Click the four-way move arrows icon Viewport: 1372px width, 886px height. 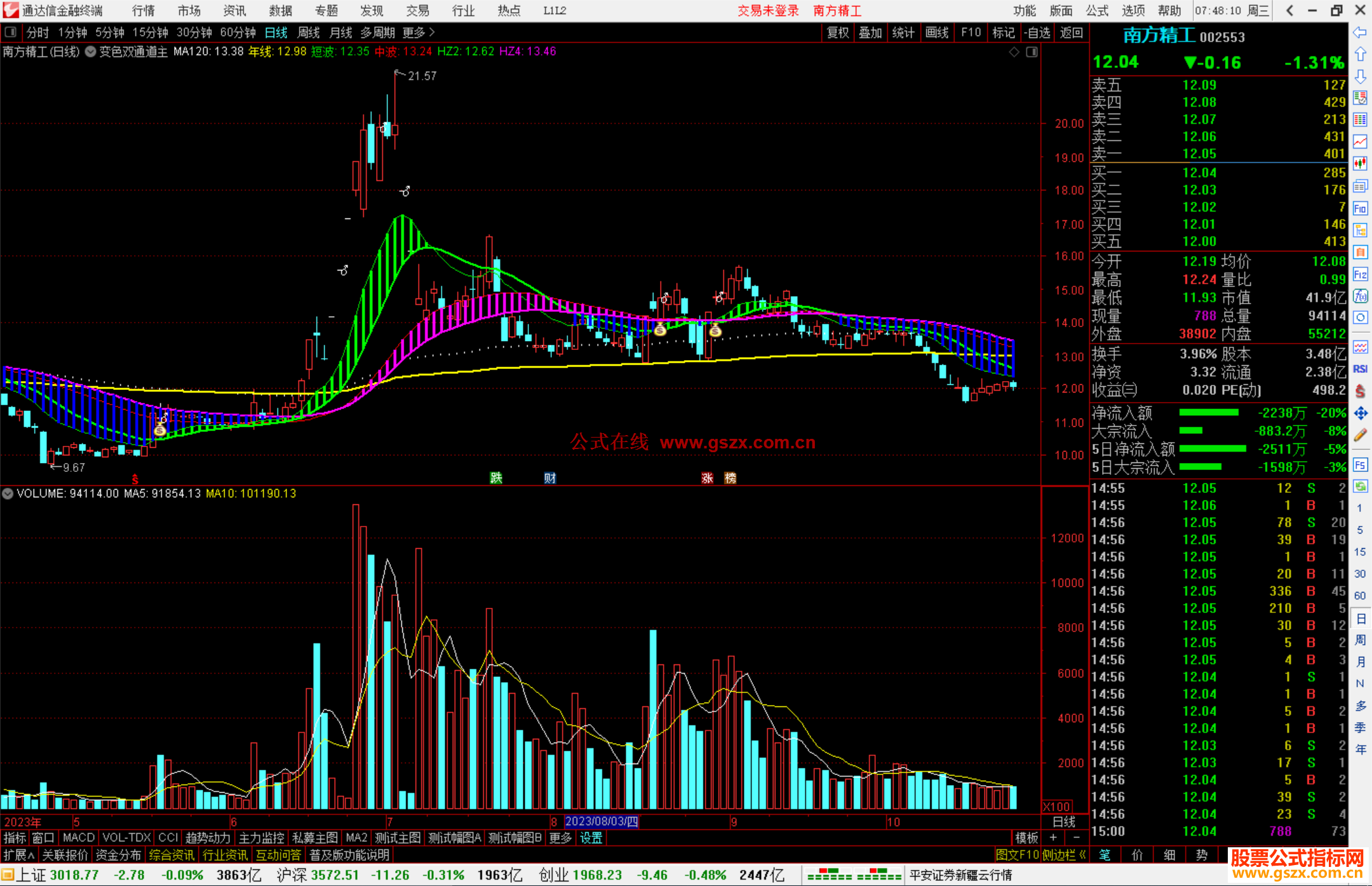(1360, 413)
